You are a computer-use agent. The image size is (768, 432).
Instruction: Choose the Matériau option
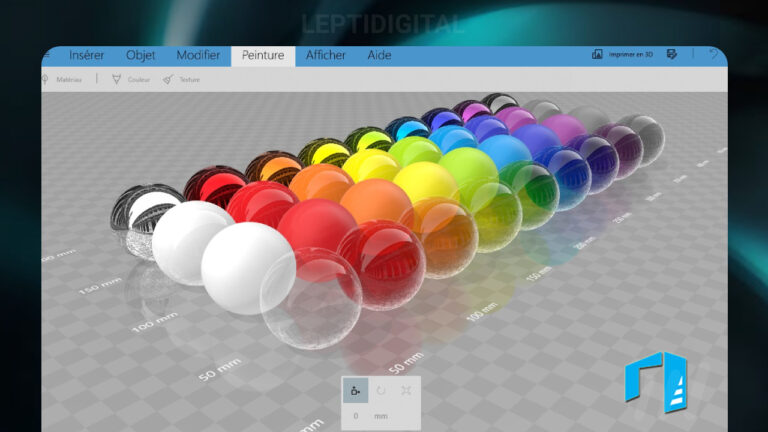coord(69,79)
